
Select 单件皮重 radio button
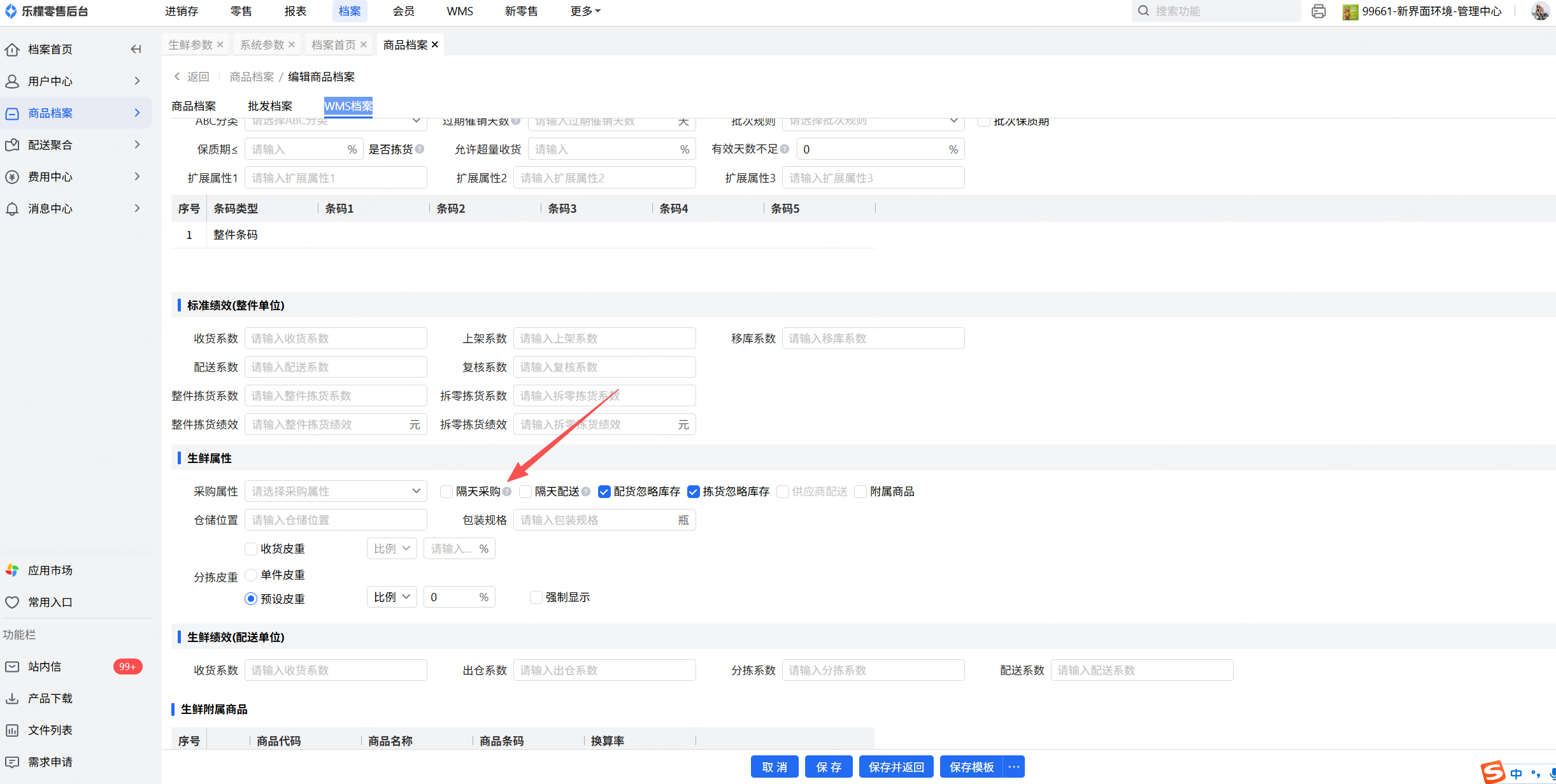click(x=251, y=574)
